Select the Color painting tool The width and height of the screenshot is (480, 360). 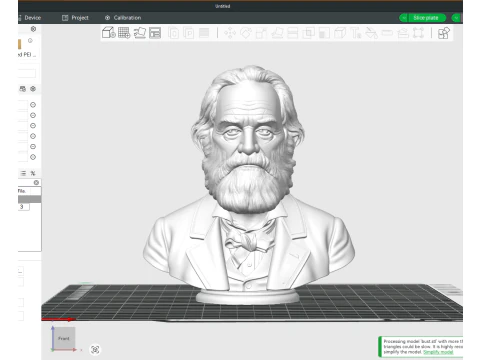[371, 33]
